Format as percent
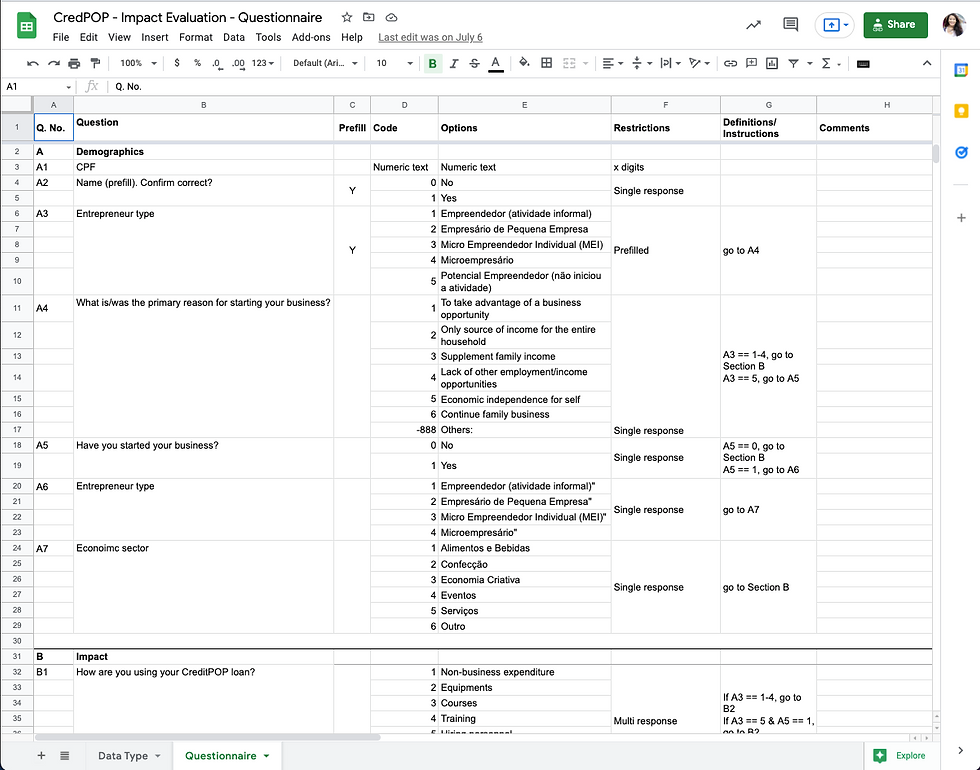Viewport: 980px width, 770px height. click(x=197, y=63)
